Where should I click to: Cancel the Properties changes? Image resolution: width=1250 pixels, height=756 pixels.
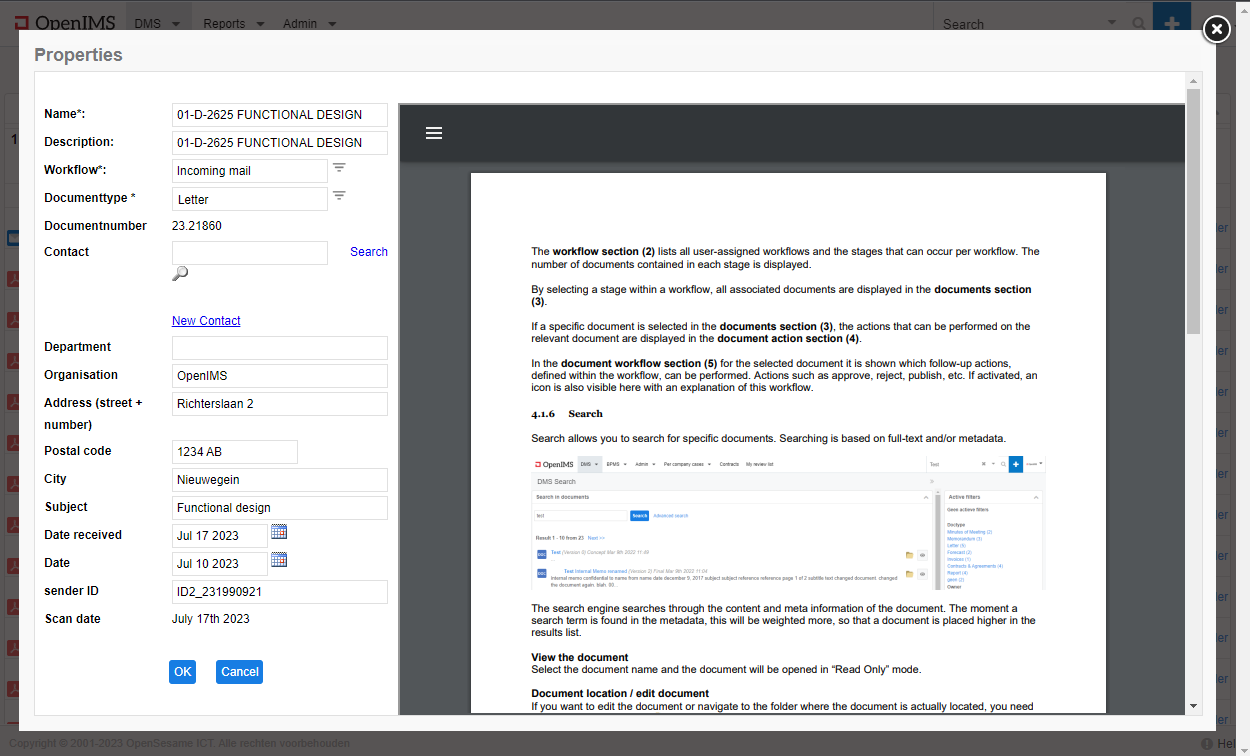pyautogui.click(x=239, y=672)
